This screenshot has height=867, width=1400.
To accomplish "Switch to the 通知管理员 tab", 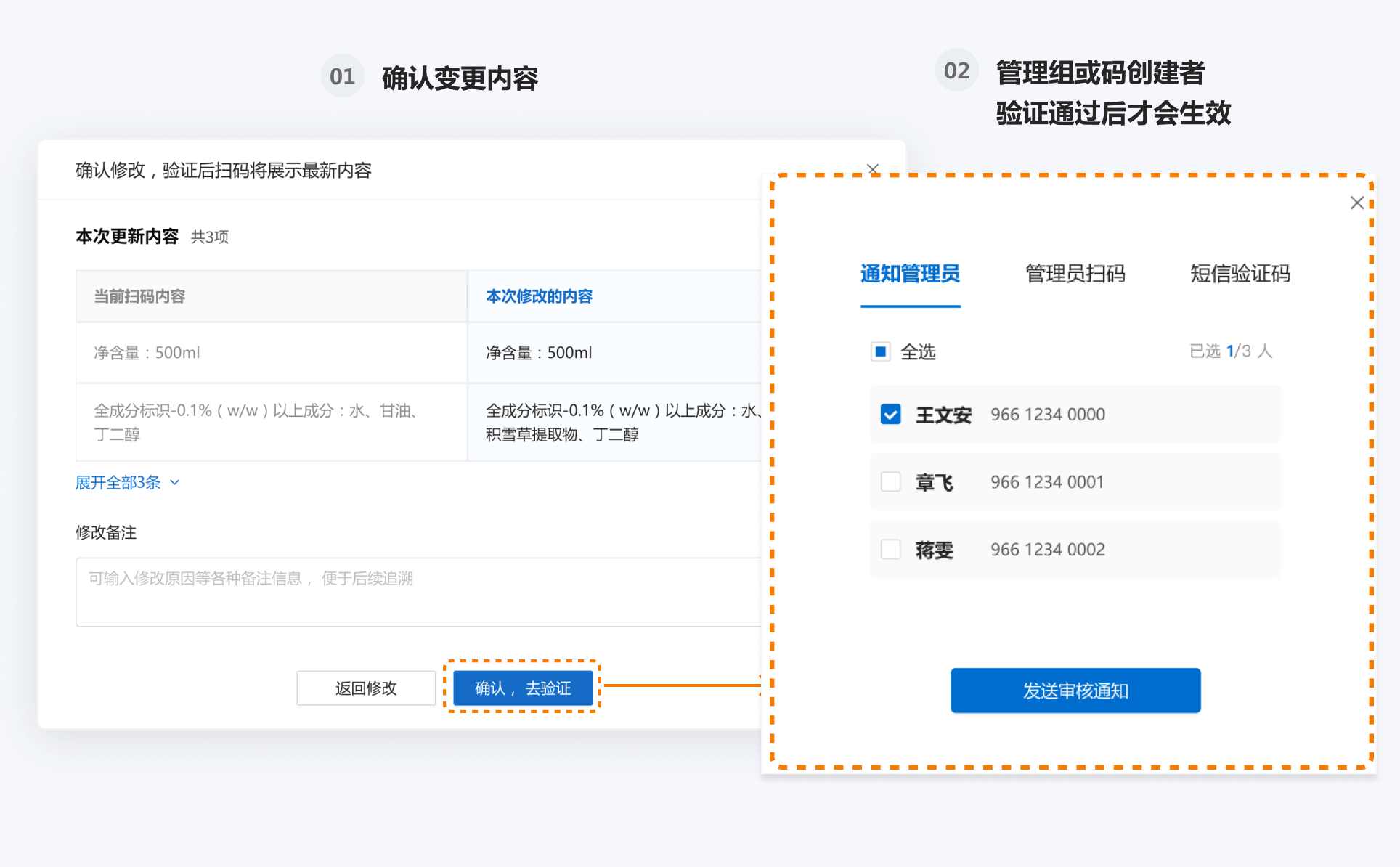I will (x=910, y=274).
